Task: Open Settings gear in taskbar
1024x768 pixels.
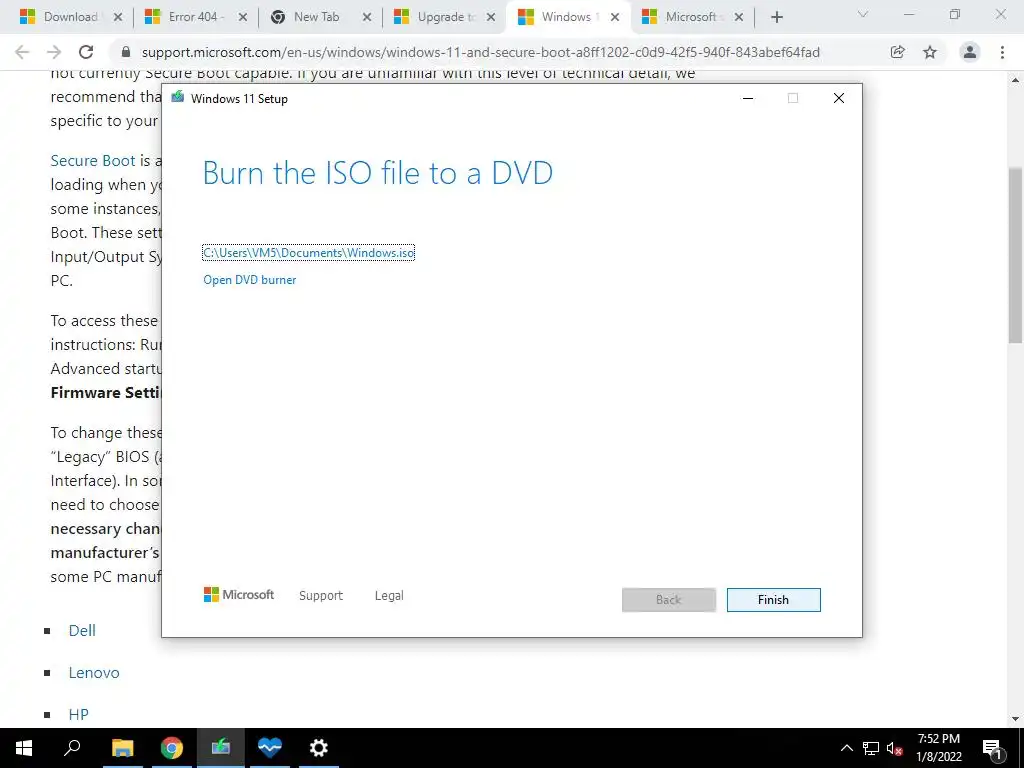Action: click(319, 748)
